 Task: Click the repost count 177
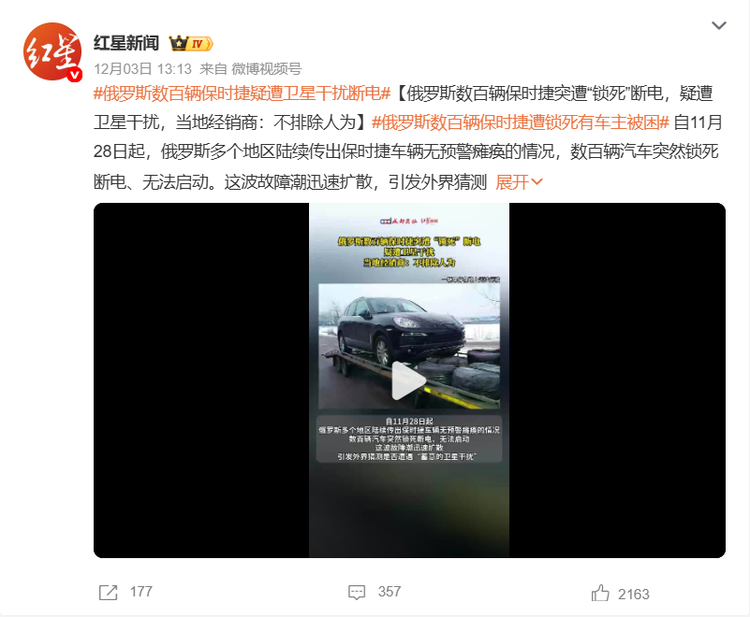pos(141,592)
